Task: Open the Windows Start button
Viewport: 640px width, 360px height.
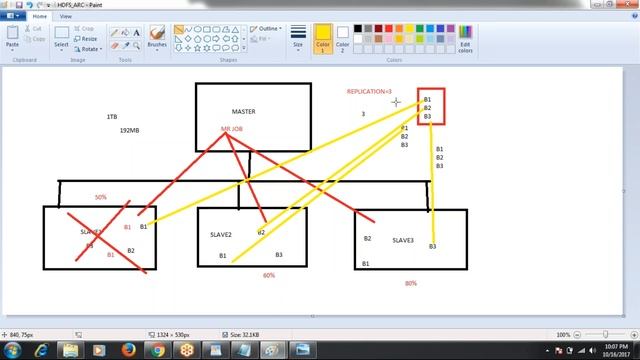Action: pyautogui.click(x=13, y=350)
